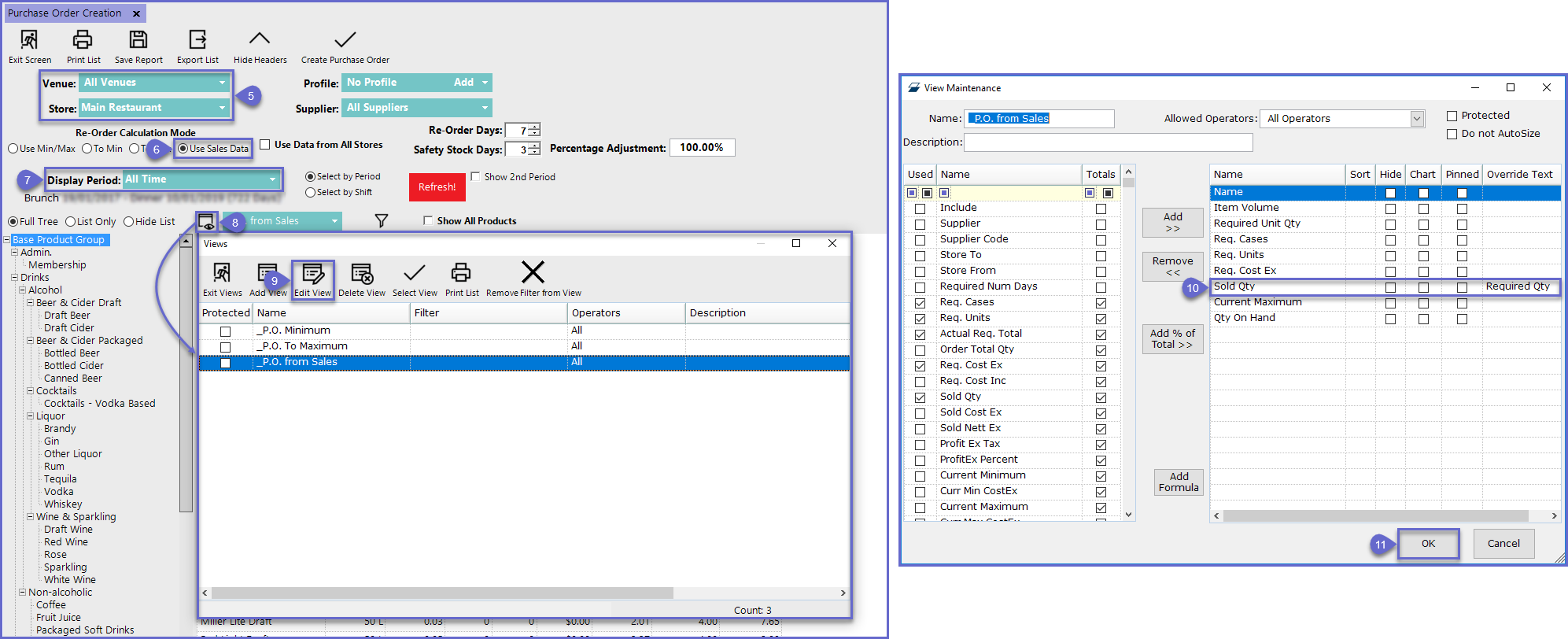Select the _P.O. Minimum view row

pyautogui.click(x=524, y=331)
